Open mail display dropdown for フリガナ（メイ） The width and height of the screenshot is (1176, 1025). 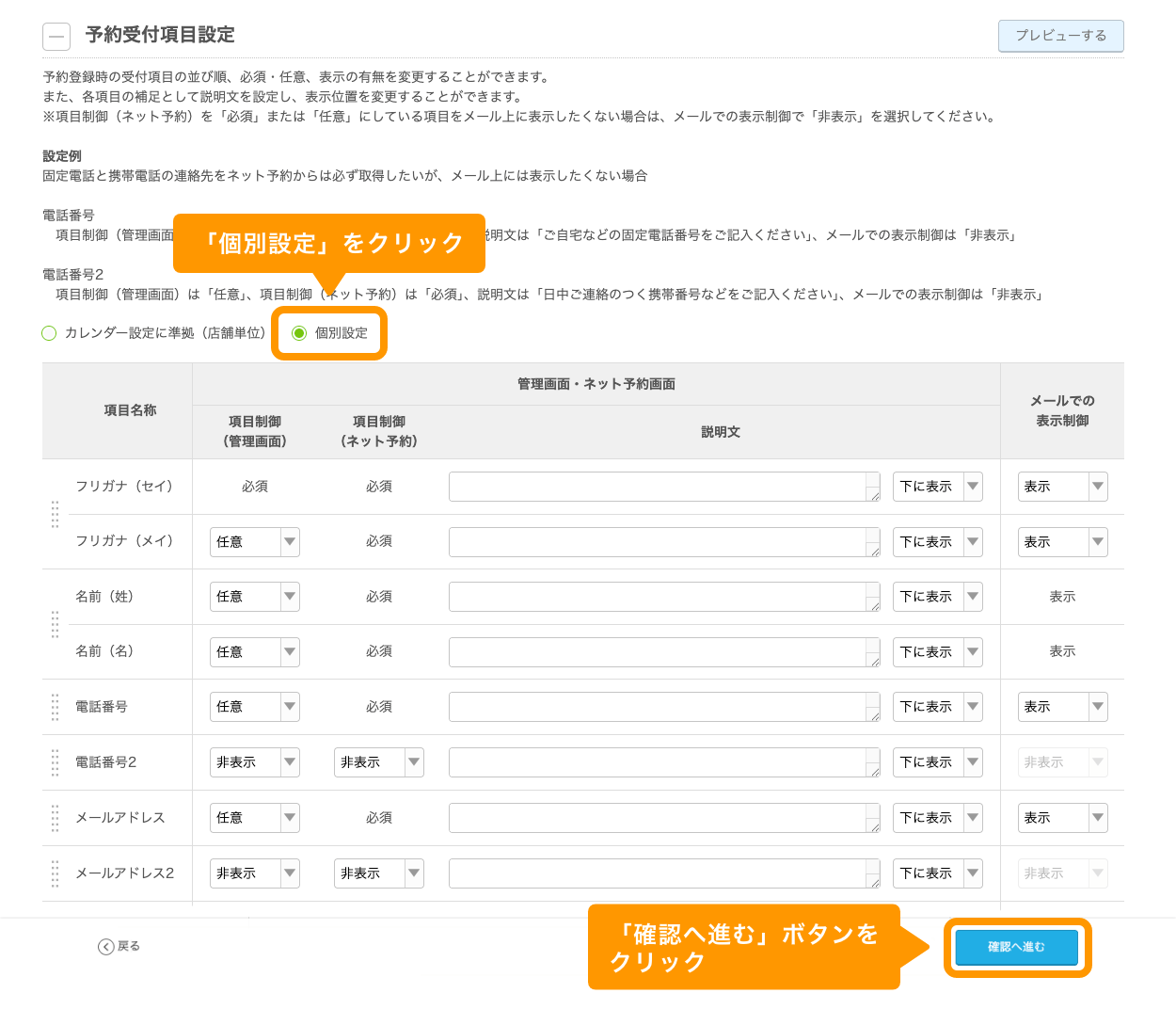tap(1063, 542)
